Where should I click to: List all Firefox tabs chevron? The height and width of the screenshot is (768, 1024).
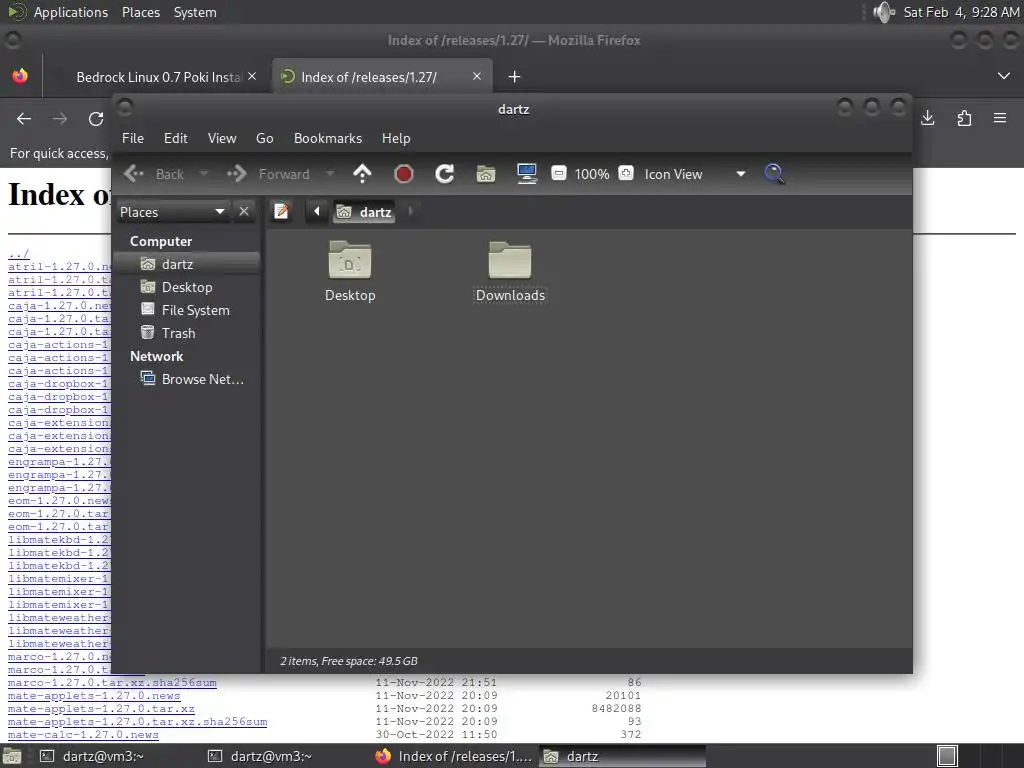[1004, 76]
